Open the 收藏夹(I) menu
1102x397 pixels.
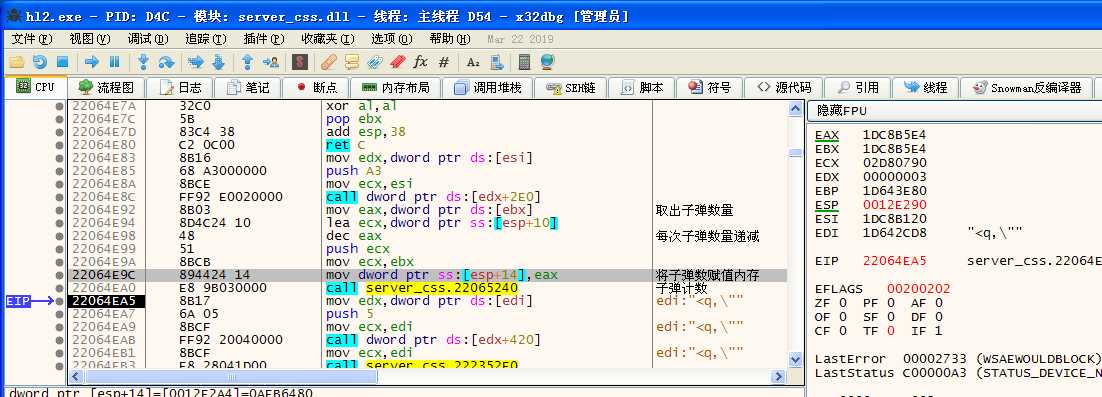point(328,39)
